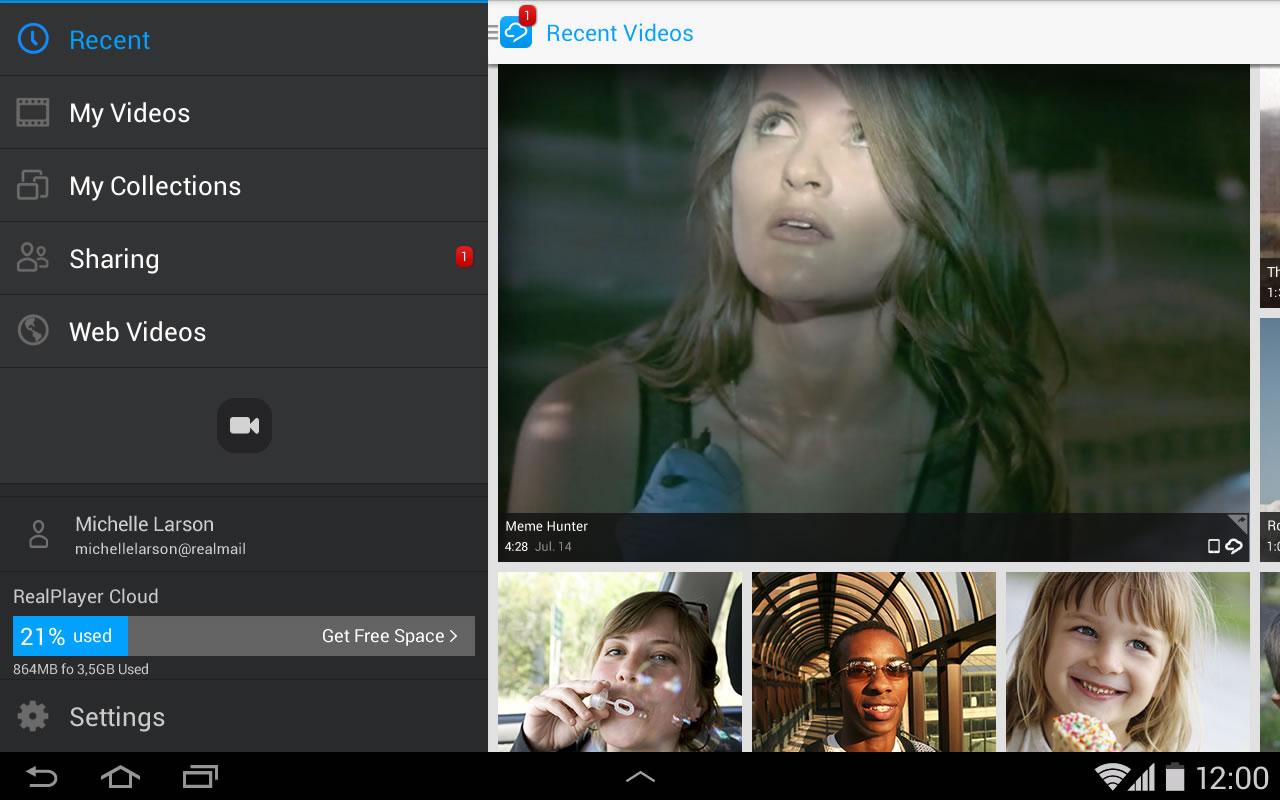1280x800 pixels.
Task: Tap the device icon on Meme Hunter video
Action: click(1213, 546)
